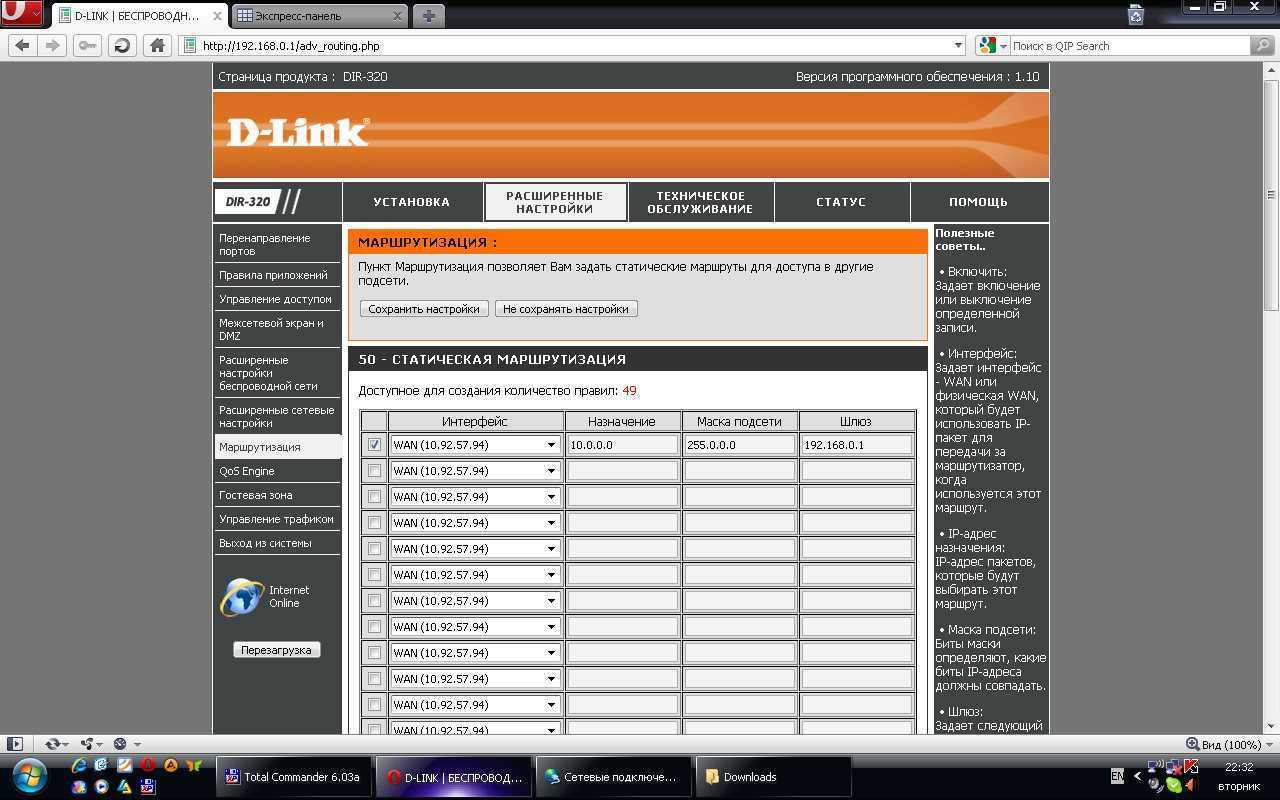1280x800 pixels.
Task: Open Гостевая зона sidebar link
Action: pos(256,495)
